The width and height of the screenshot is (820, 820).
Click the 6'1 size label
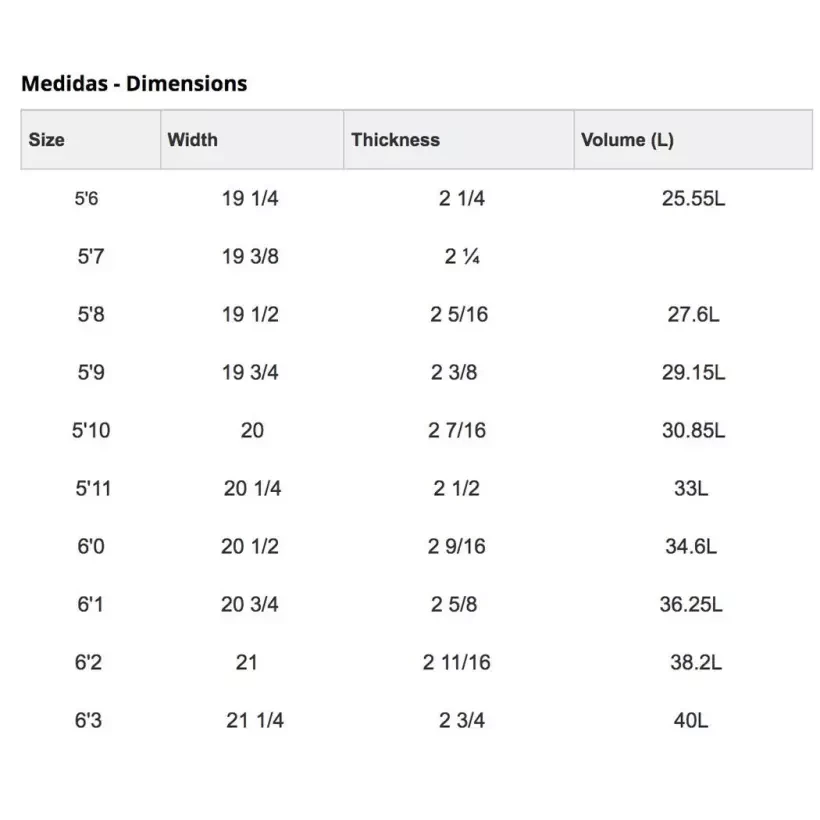90,604
